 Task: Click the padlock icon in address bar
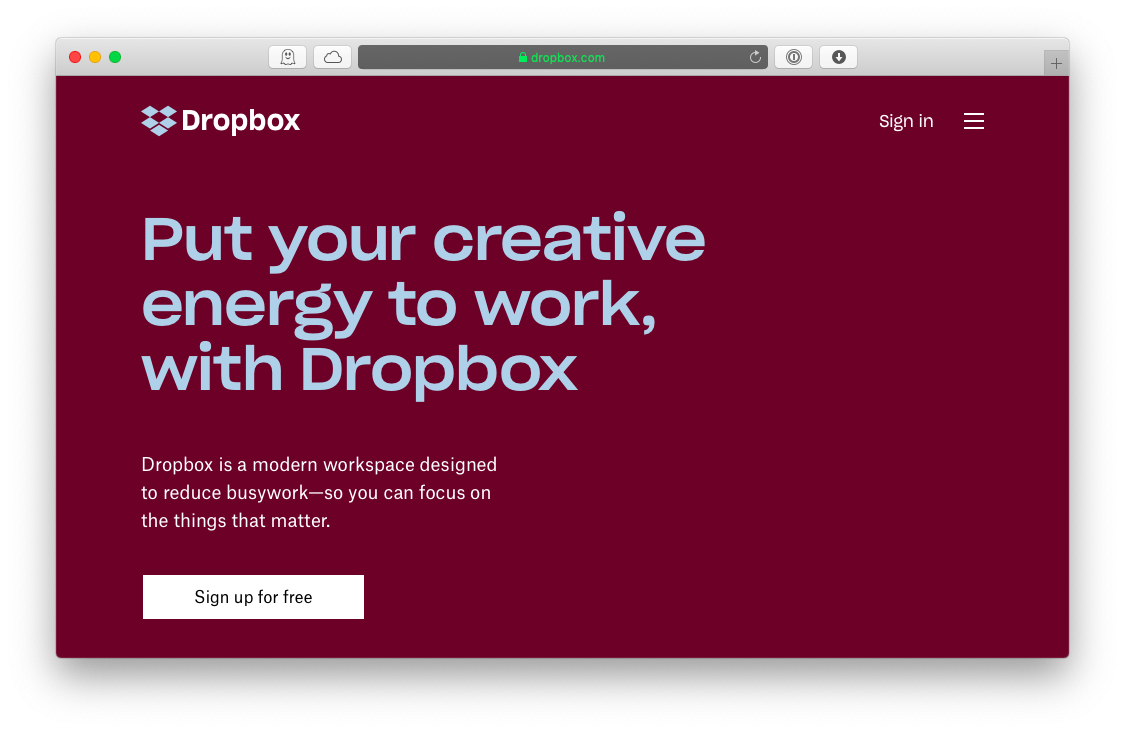(x=522, y=57)
